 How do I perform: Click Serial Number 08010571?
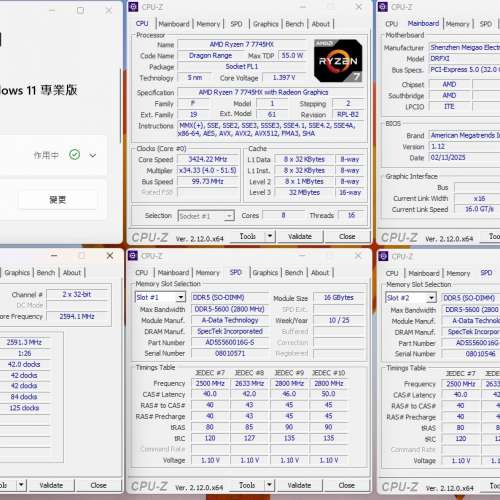230,353
